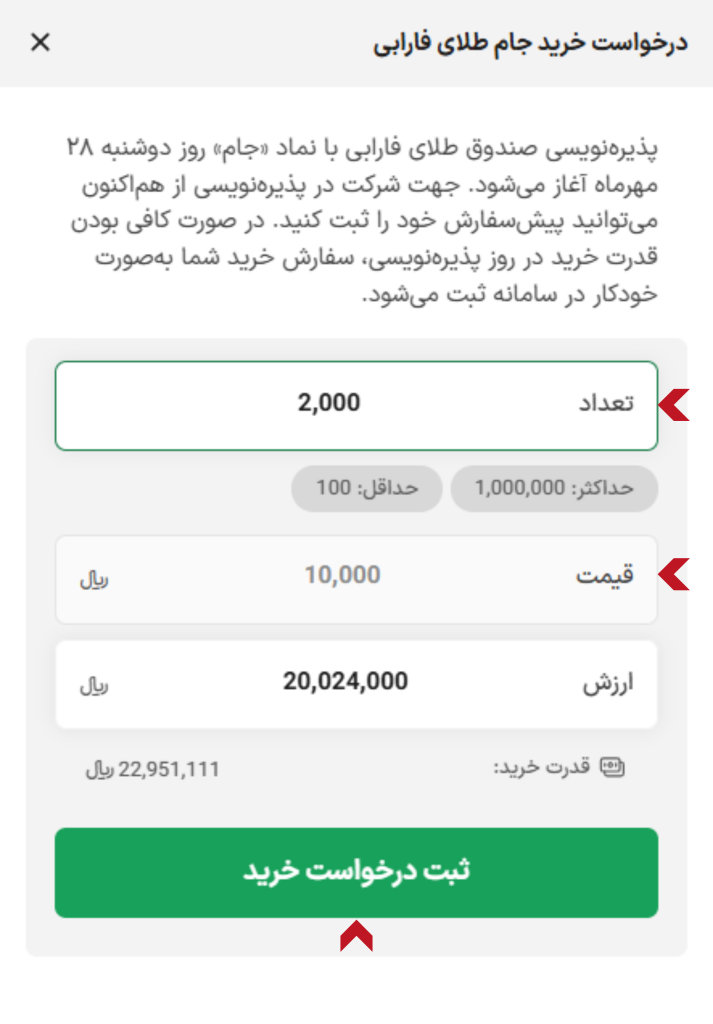713x1024 pixels.
Task: Submit with the ثبت درخواست خرید button
Action: (356, 872)
